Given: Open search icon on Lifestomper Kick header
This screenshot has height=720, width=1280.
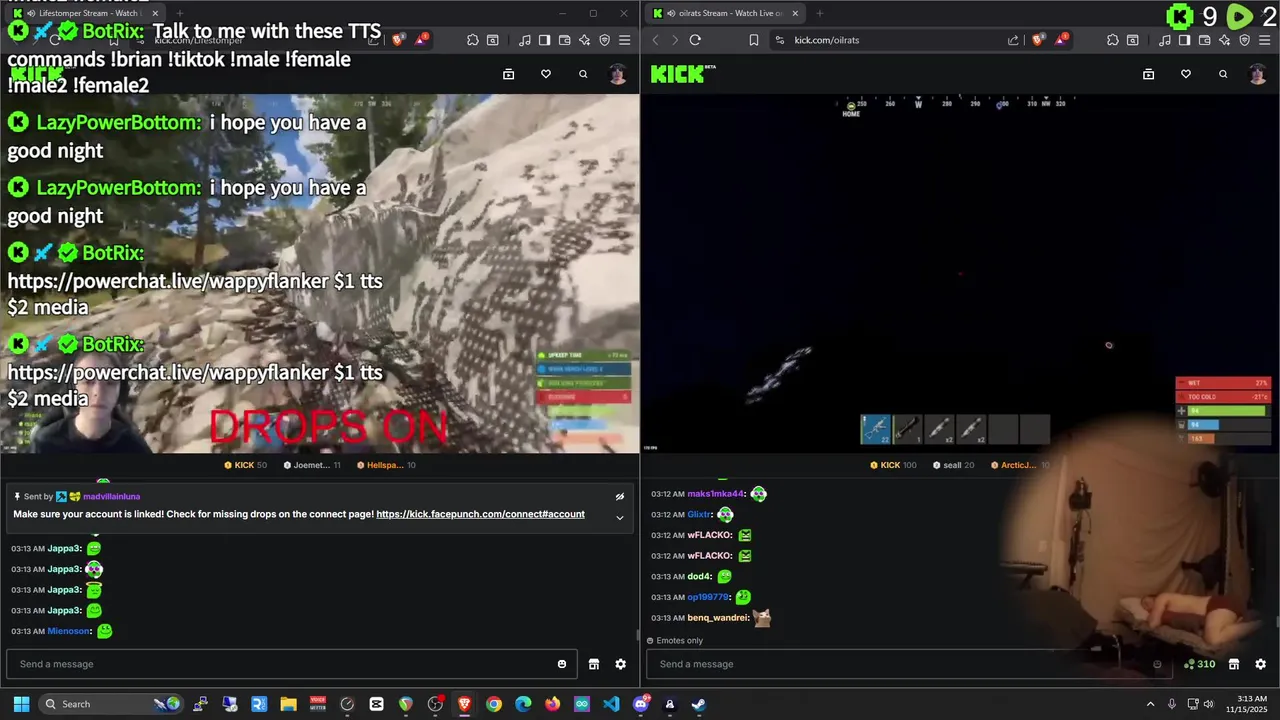Looking at the screenshot, I should [583, 74].
